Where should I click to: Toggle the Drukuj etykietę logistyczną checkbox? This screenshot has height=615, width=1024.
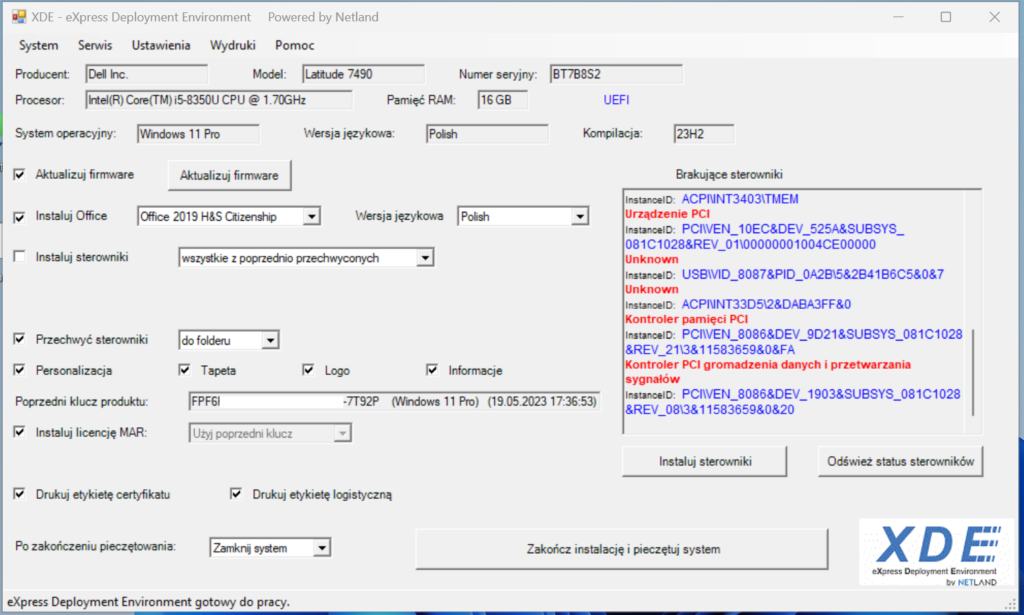click(237, 494)
